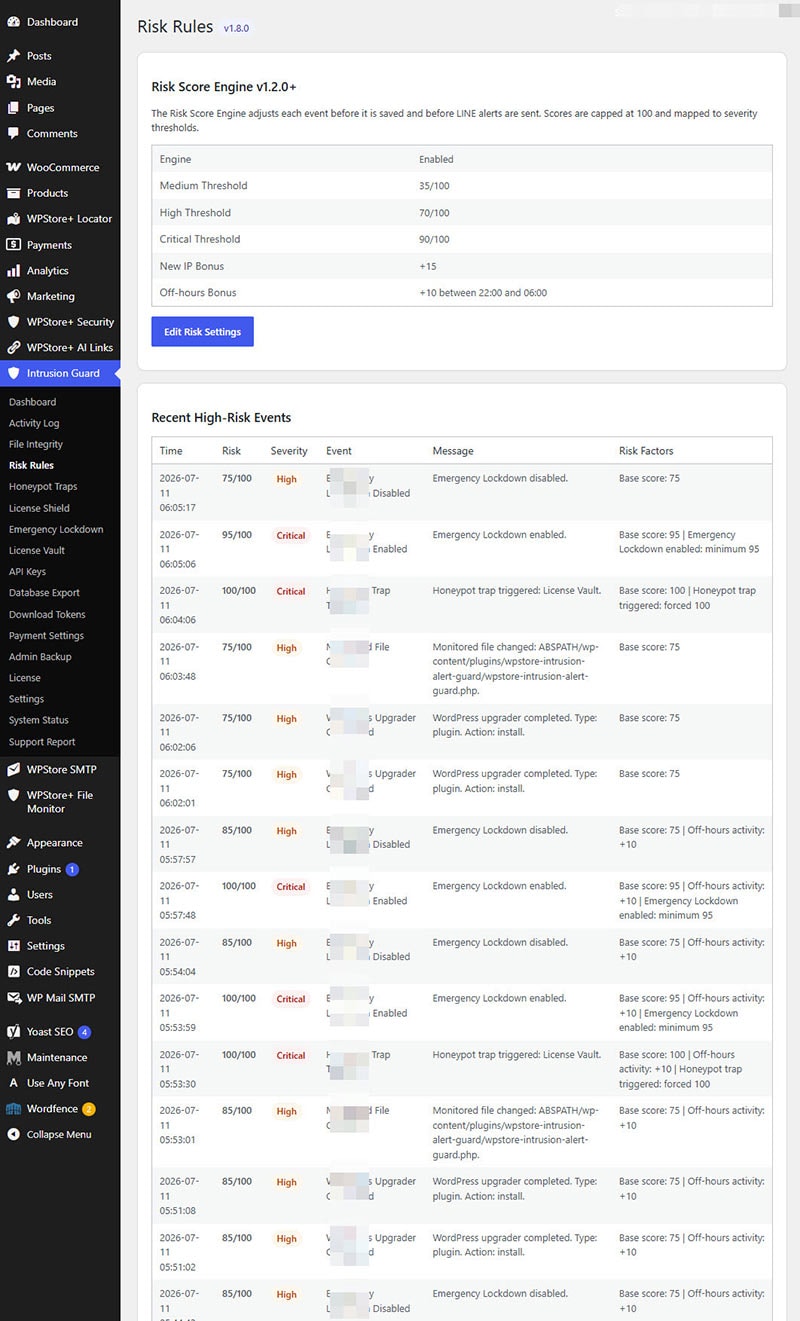Click the Tools wrench icon
This screenshot has height=1321, width=800.
tap(13, 921)
